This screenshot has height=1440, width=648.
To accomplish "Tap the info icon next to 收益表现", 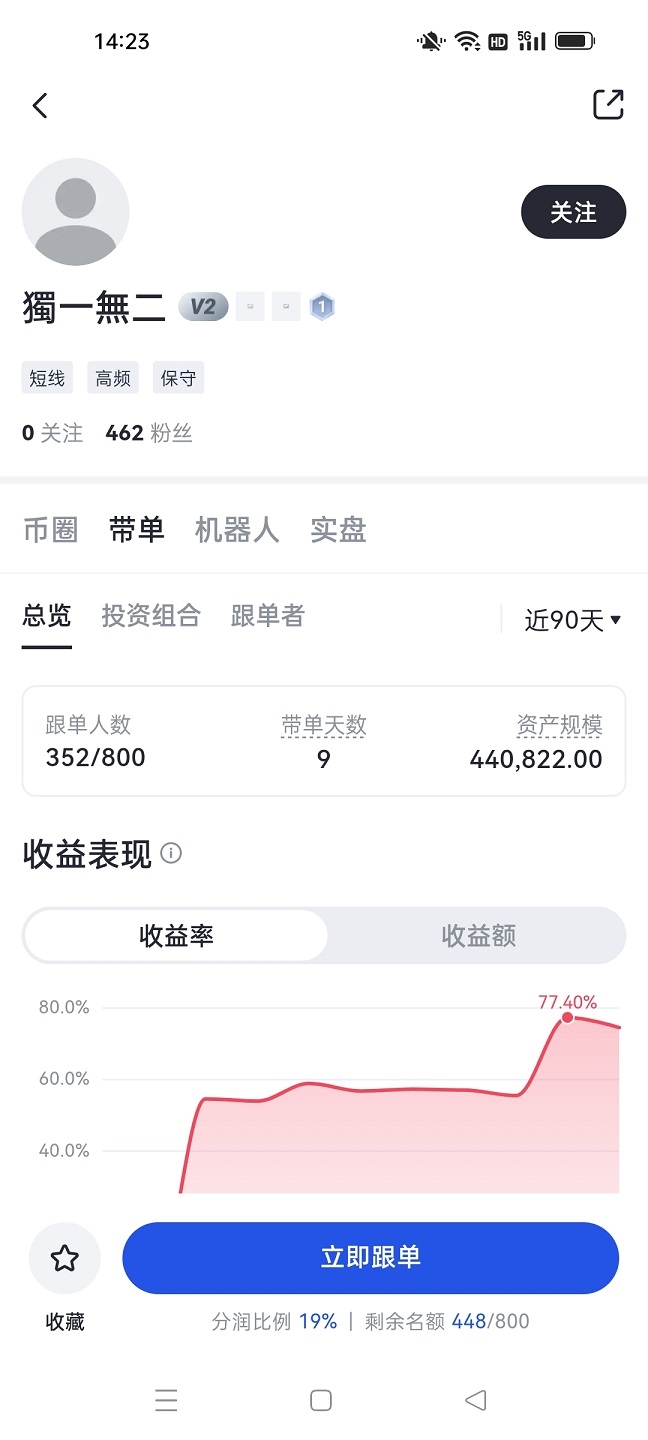I will (x=171, y=854).
